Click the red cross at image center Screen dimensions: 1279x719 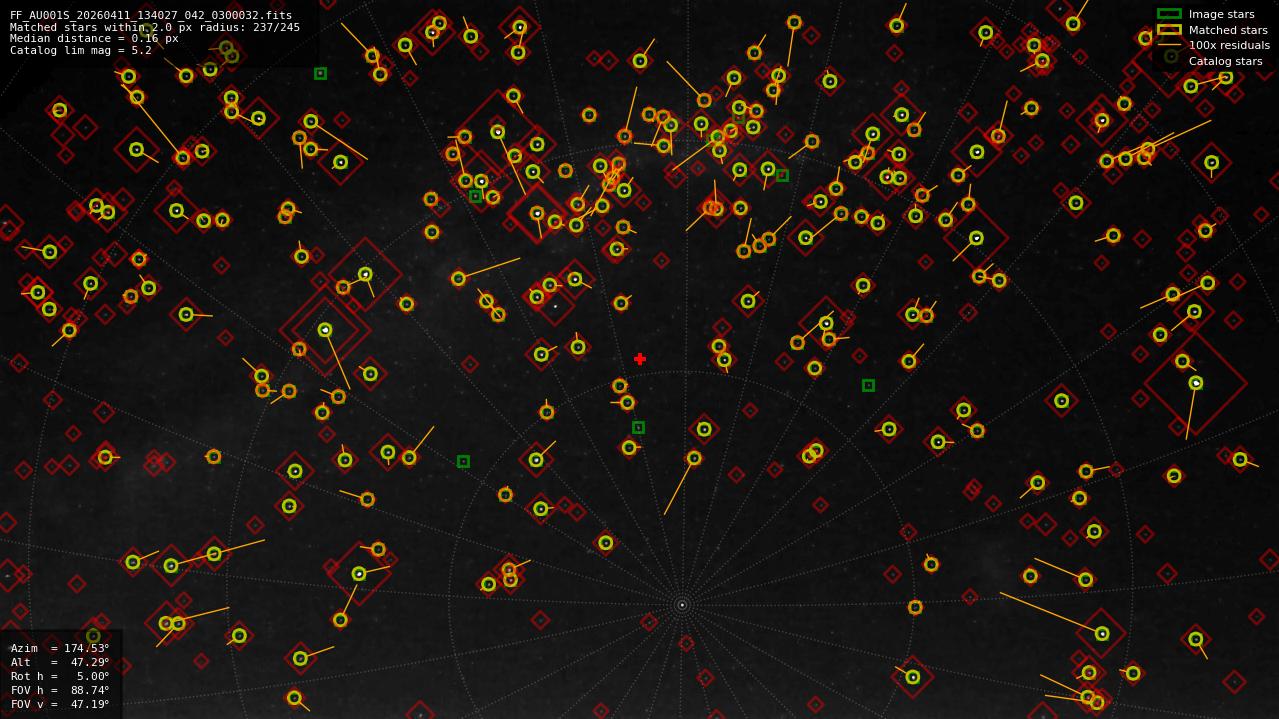[x=640, y=359]
